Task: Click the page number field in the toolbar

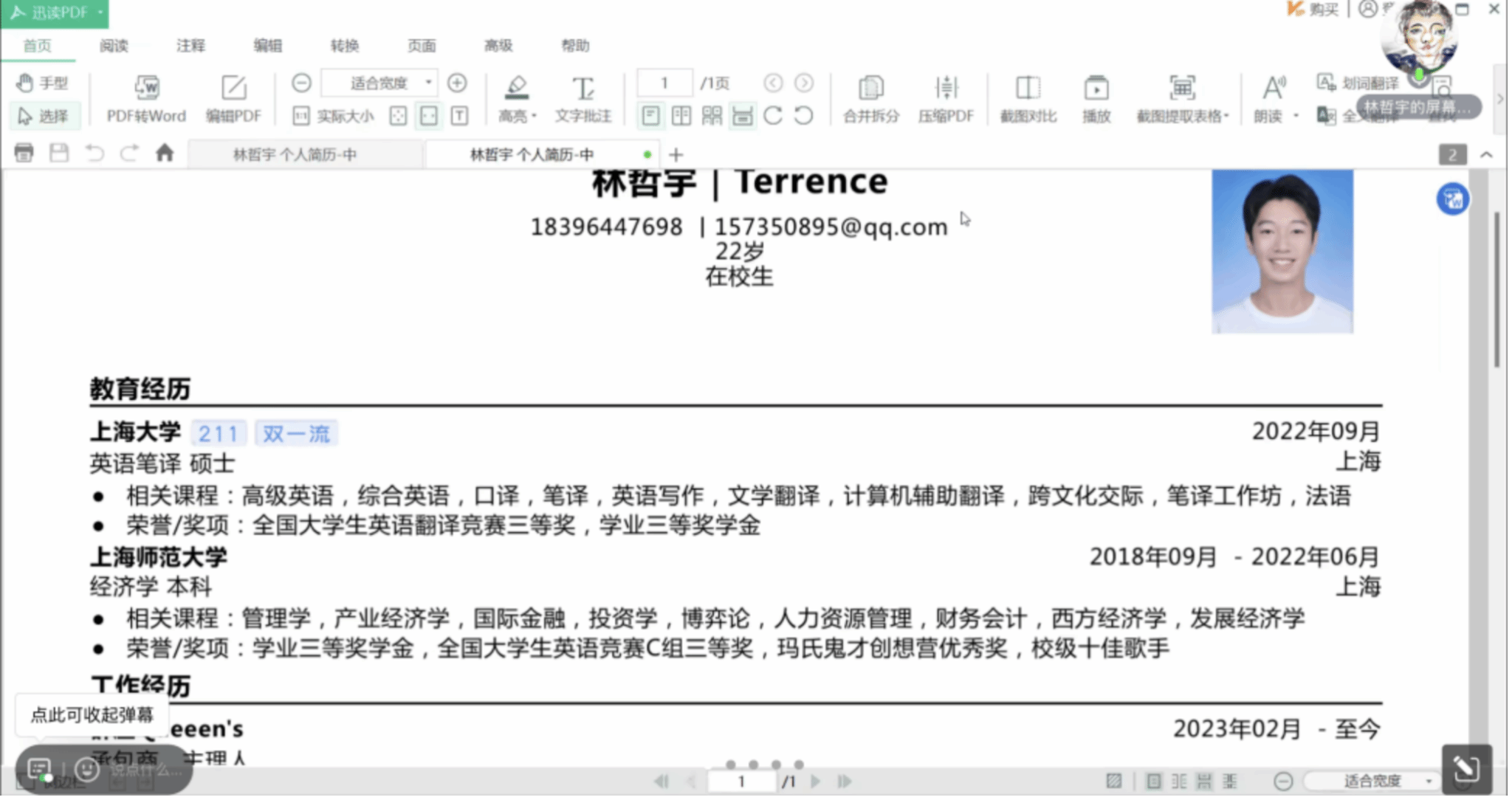Action: [x=664, y=83]
